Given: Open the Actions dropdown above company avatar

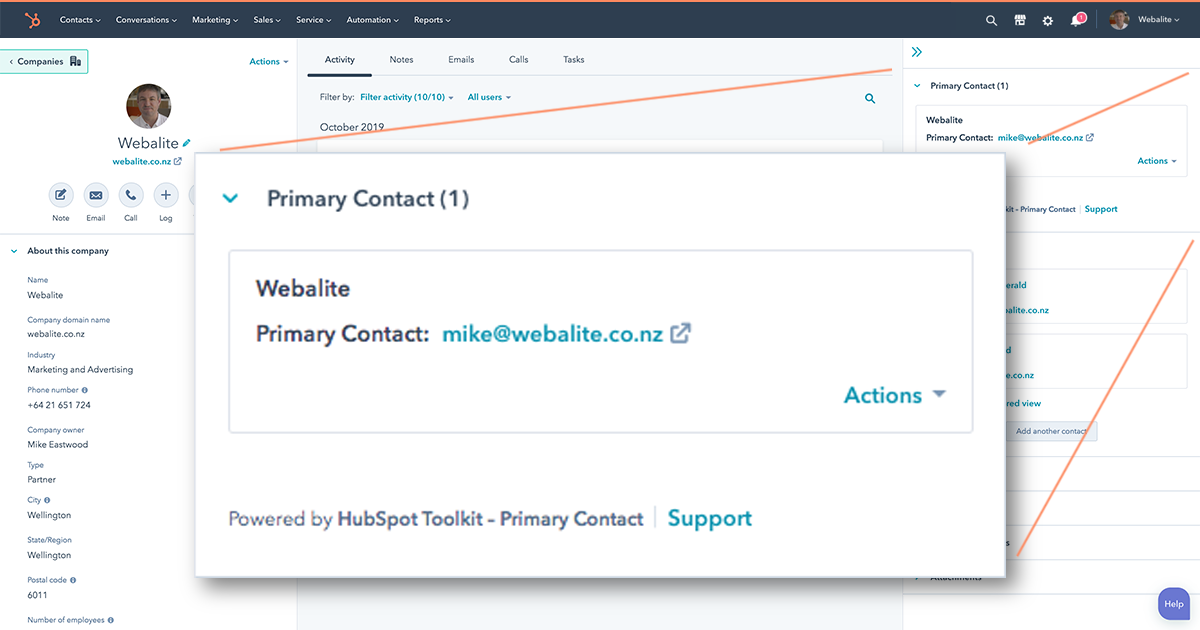Looking at the screenshot, I should 269,62.
